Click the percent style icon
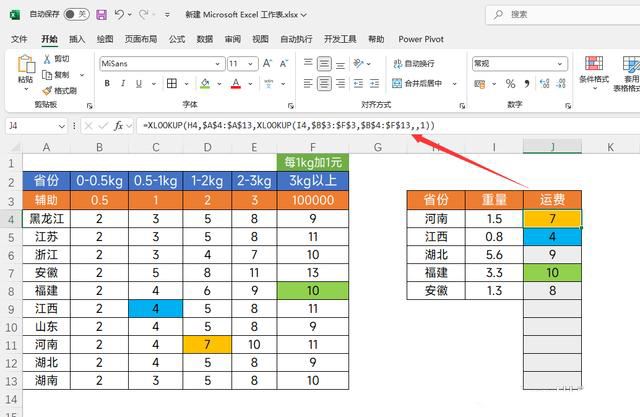 click(x=510, y=84)
